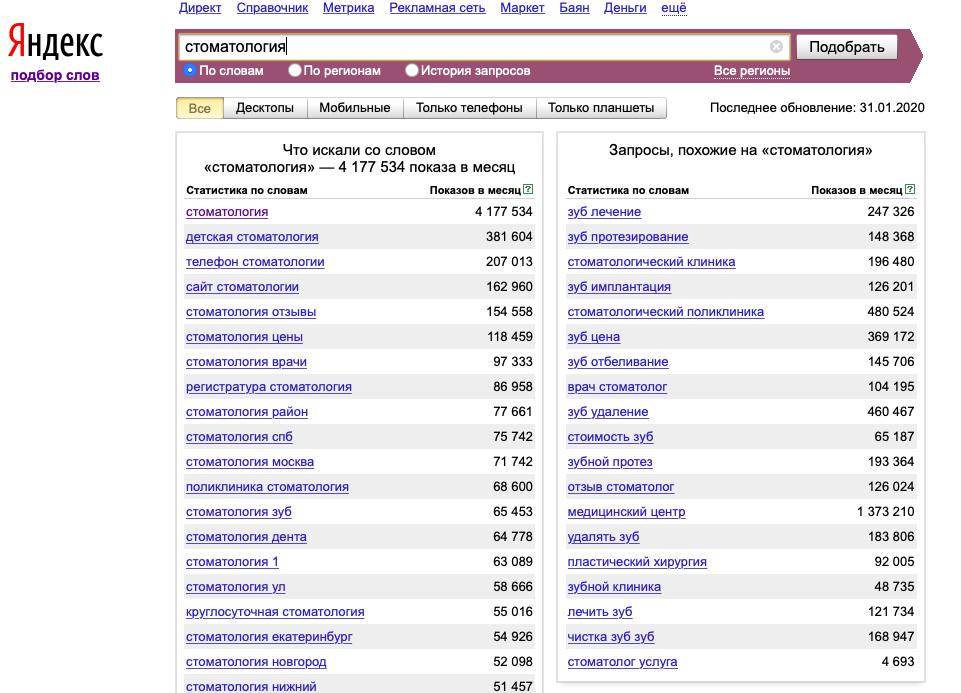The height and width of the screenshot is (693, 961).
Task: Open the 'стоматология екатеринбург' link
Action: pyautogui.click(x=269, y=637)
